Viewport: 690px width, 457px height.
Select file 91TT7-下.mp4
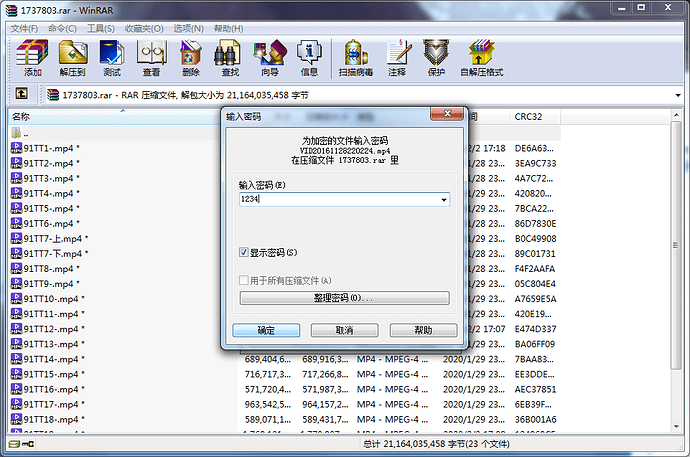[x=49, y=253]
